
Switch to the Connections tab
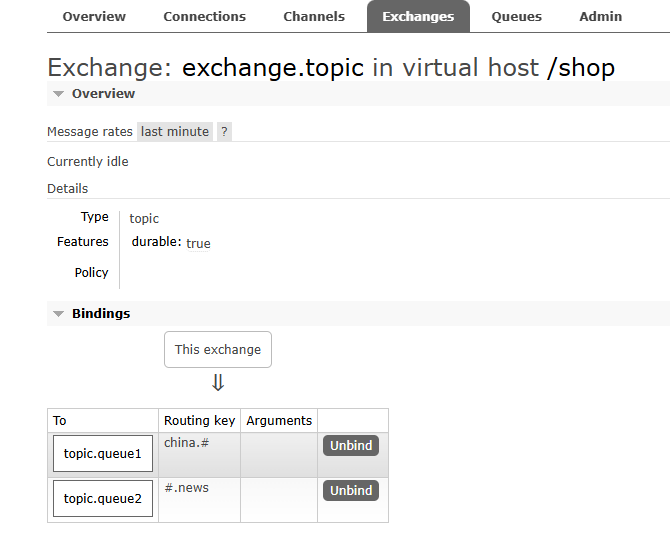[204, 16]
